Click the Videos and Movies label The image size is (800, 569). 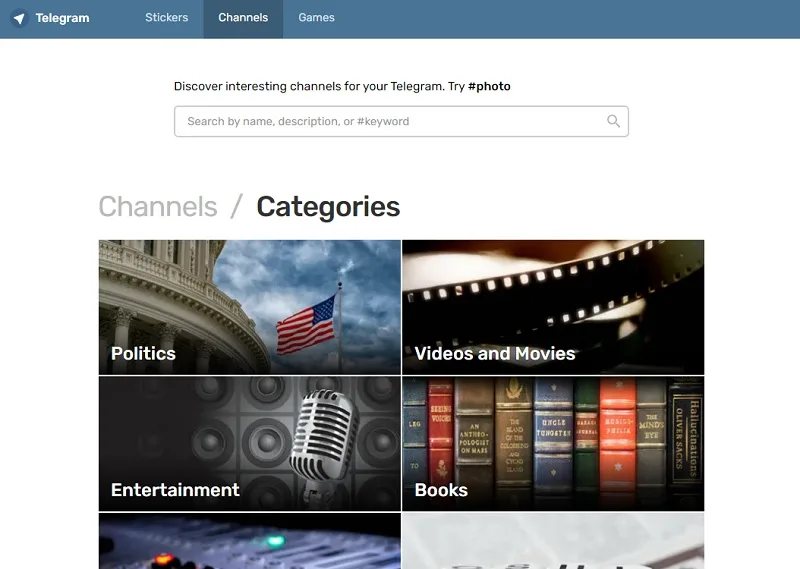pyautogui.click(x=495, y=353)
